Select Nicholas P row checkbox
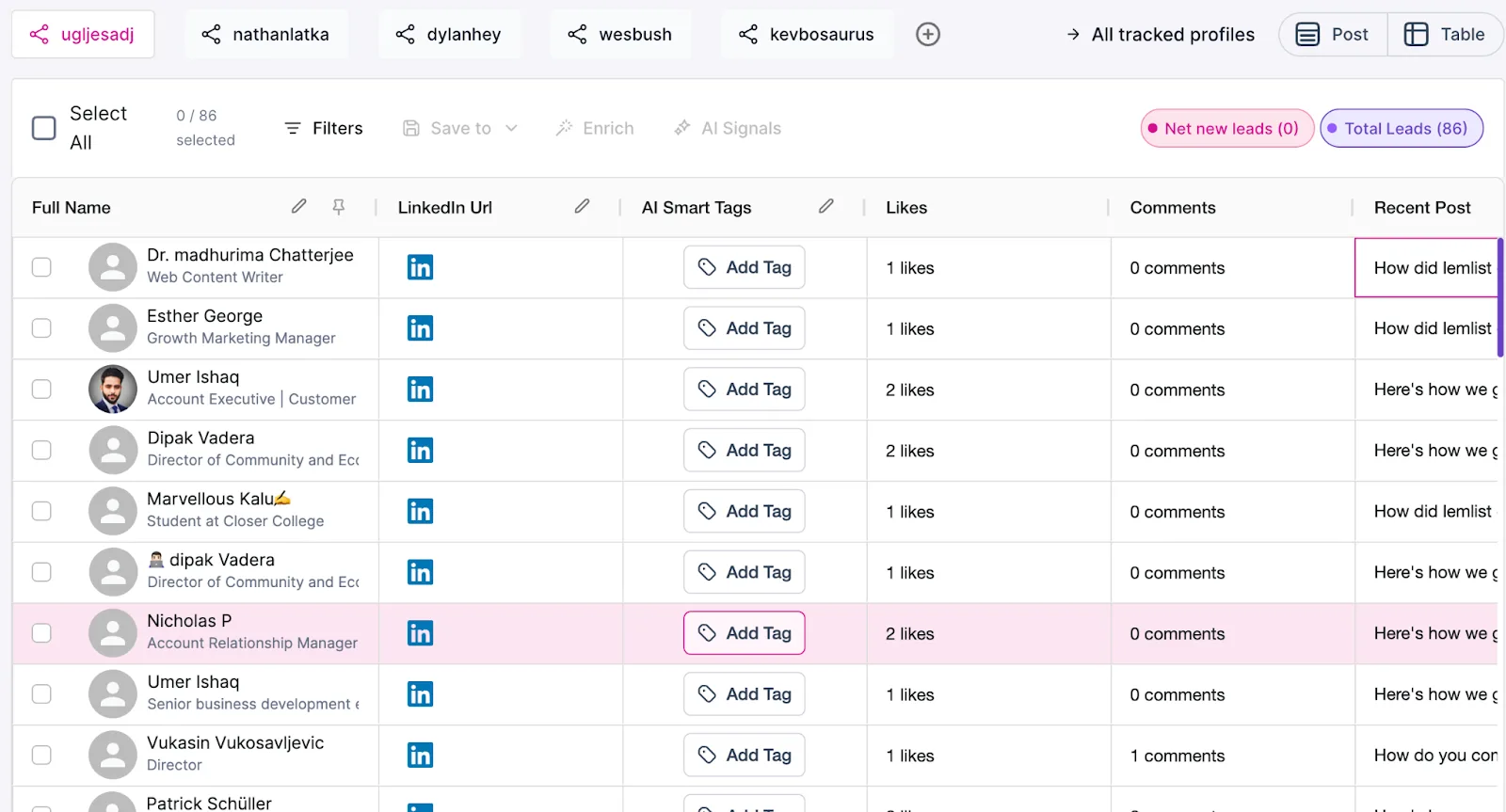1506x812 pixels. 41,633
